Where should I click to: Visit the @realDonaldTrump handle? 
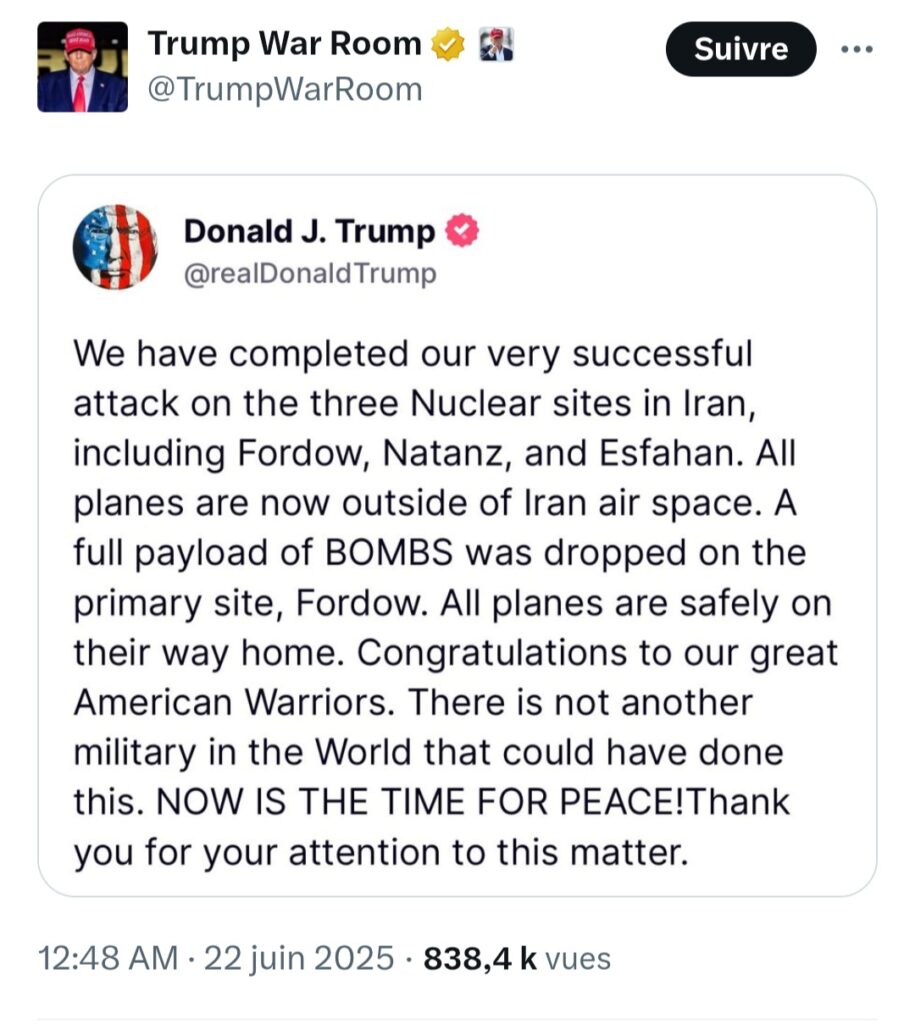310,273
